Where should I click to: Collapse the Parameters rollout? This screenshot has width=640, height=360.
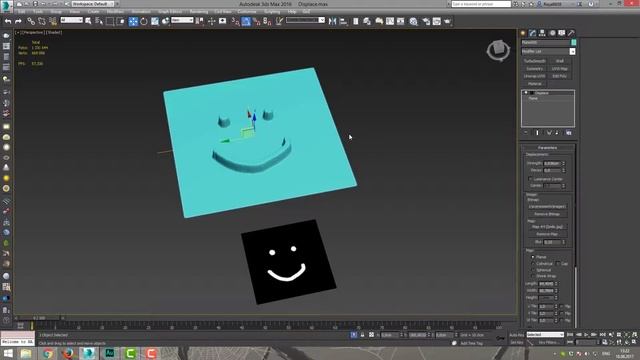[x=547, y=148]
